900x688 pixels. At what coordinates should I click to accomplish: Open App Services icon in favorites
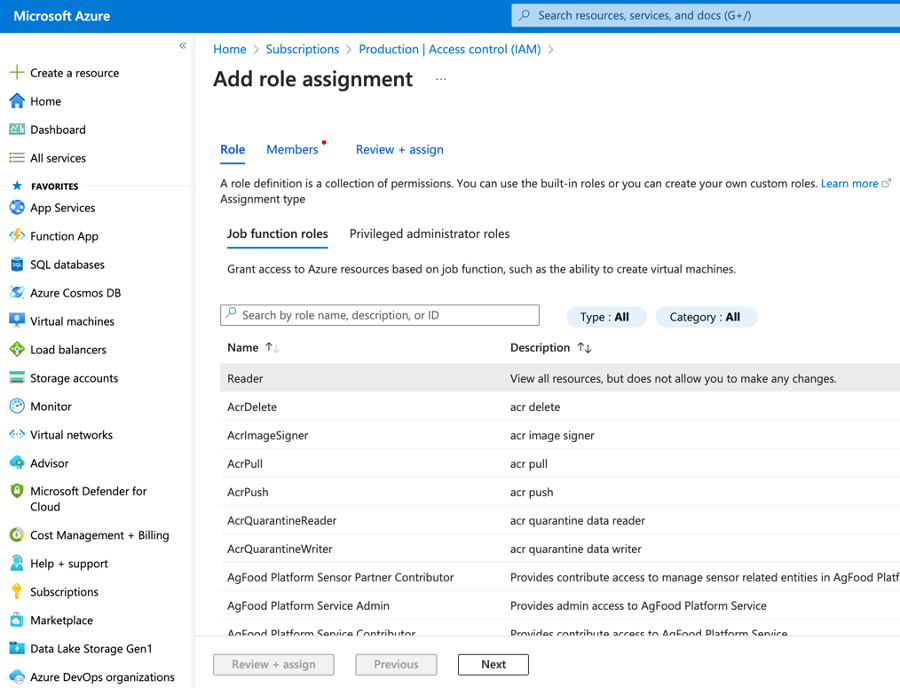17,208
